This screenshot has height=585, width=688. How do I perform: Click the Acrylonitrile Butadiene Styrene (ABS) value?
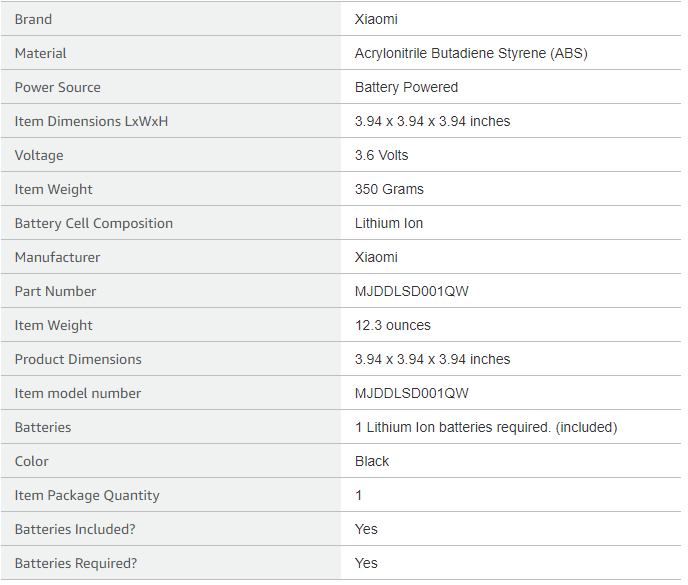point(471,54)
